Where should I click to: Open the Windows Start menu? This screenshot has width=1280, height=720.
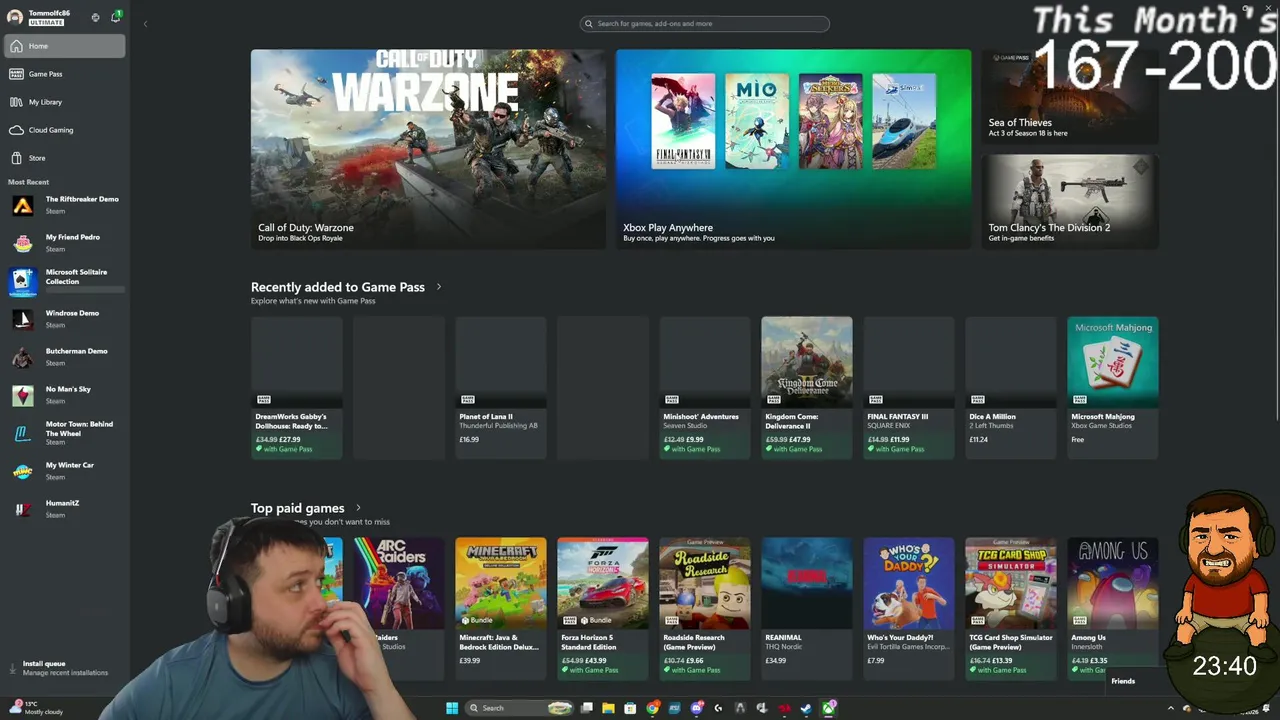point(452,708)
